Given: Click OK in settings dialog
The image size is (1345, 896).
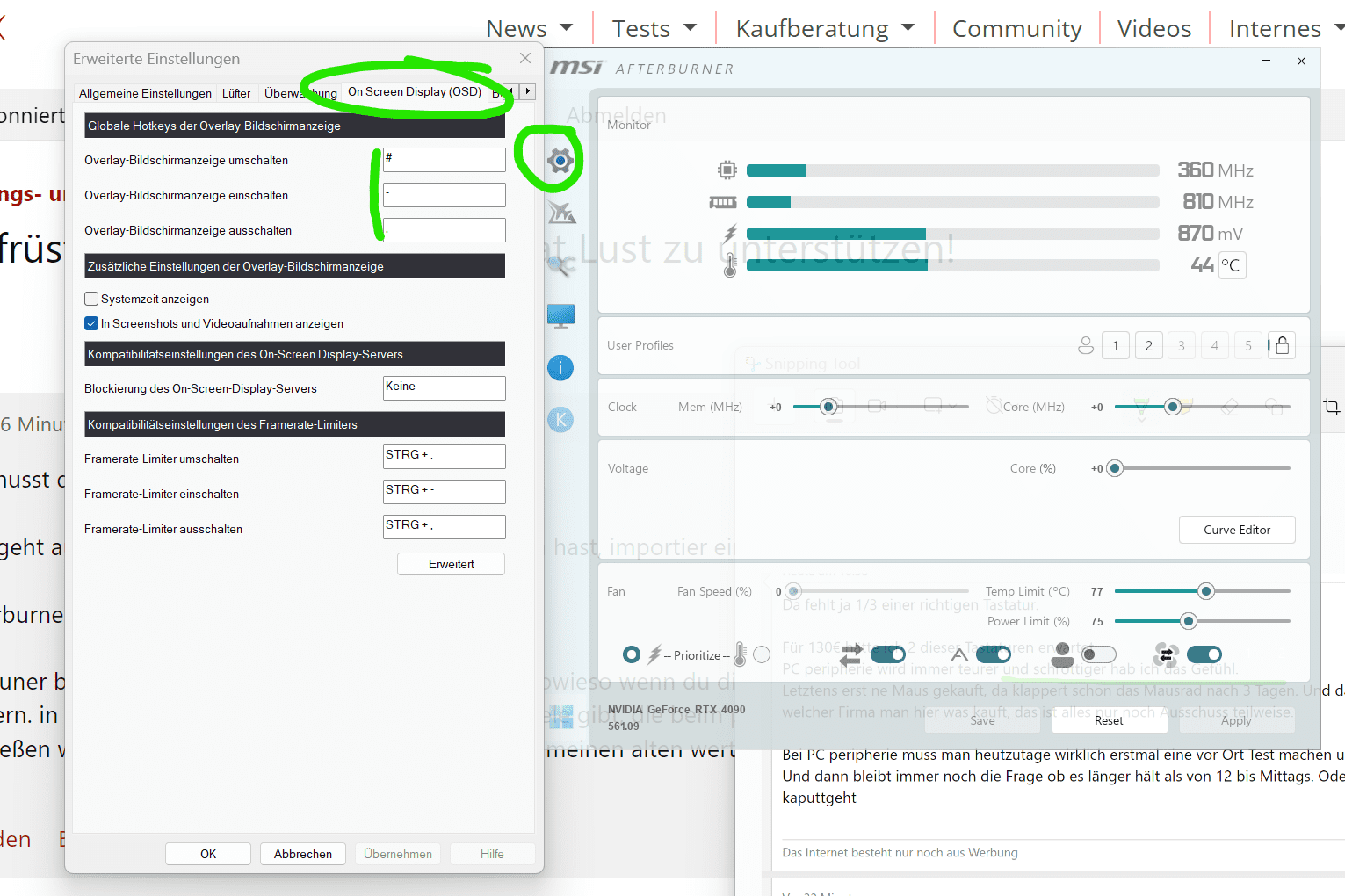Looking at the screenshot, I should tap(208, 854).
